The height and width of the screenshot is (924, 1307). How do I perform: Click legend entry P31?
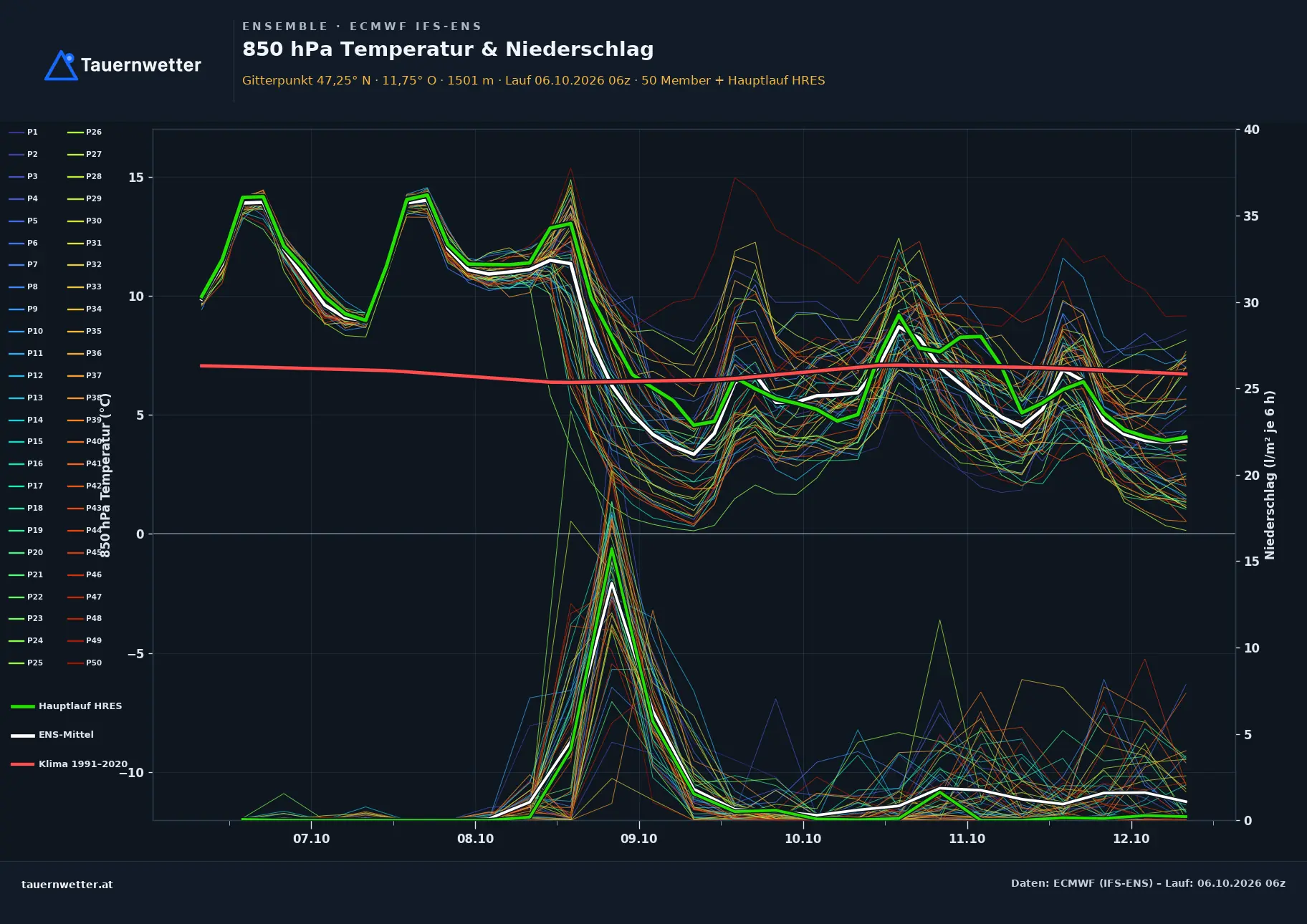pos(85,244)
